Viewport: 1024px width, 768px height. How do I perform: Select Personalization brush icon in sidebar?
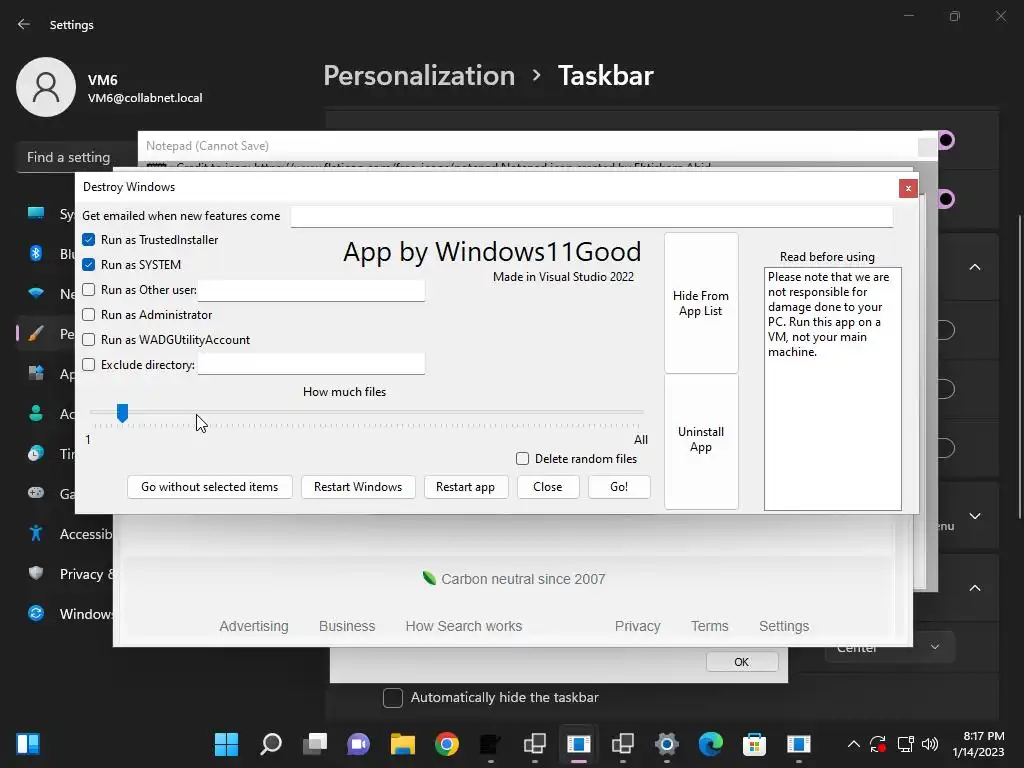tap(36, 334)
